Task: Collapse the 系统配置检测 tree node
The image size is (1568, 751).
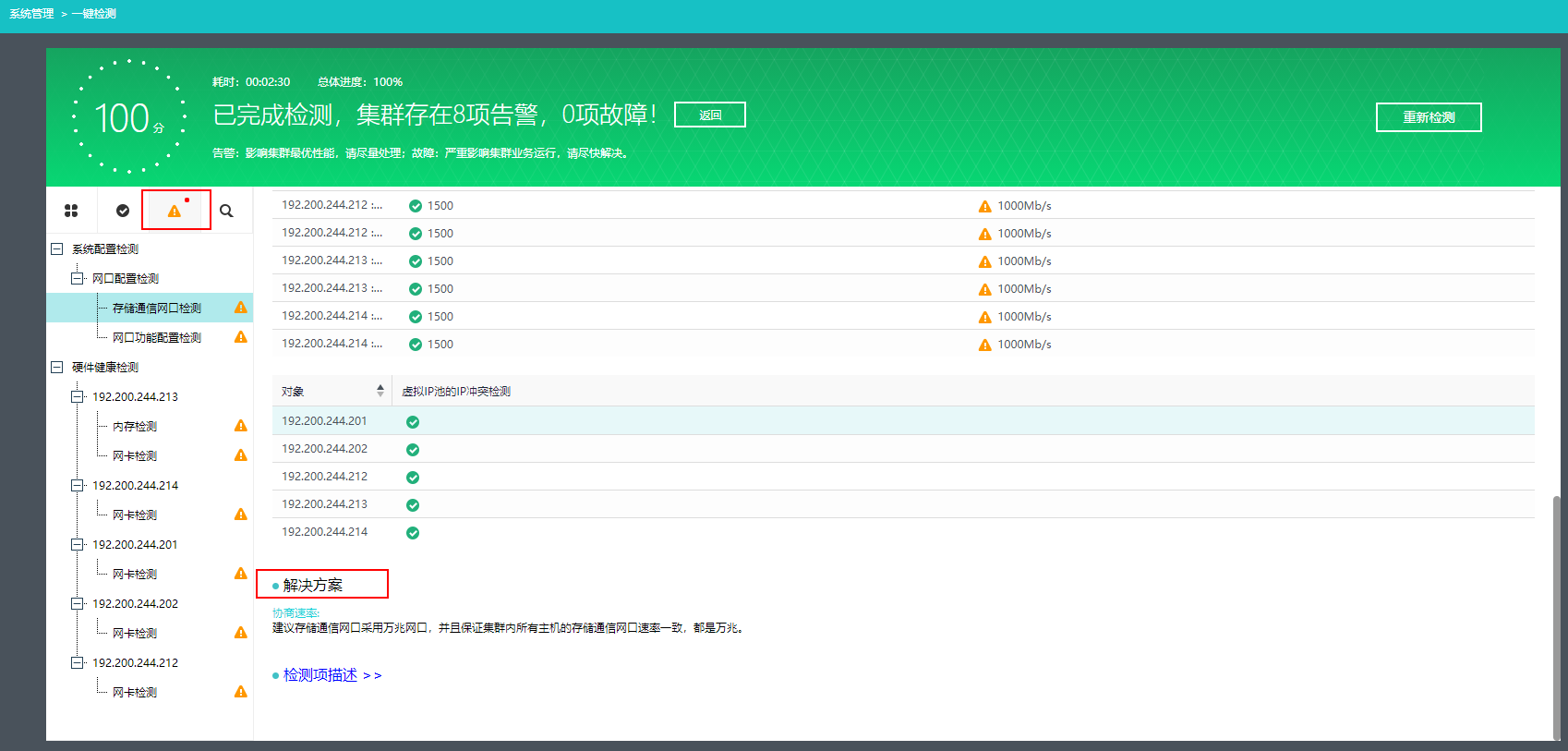Action: pyautogui.click(x=56, y=249)
